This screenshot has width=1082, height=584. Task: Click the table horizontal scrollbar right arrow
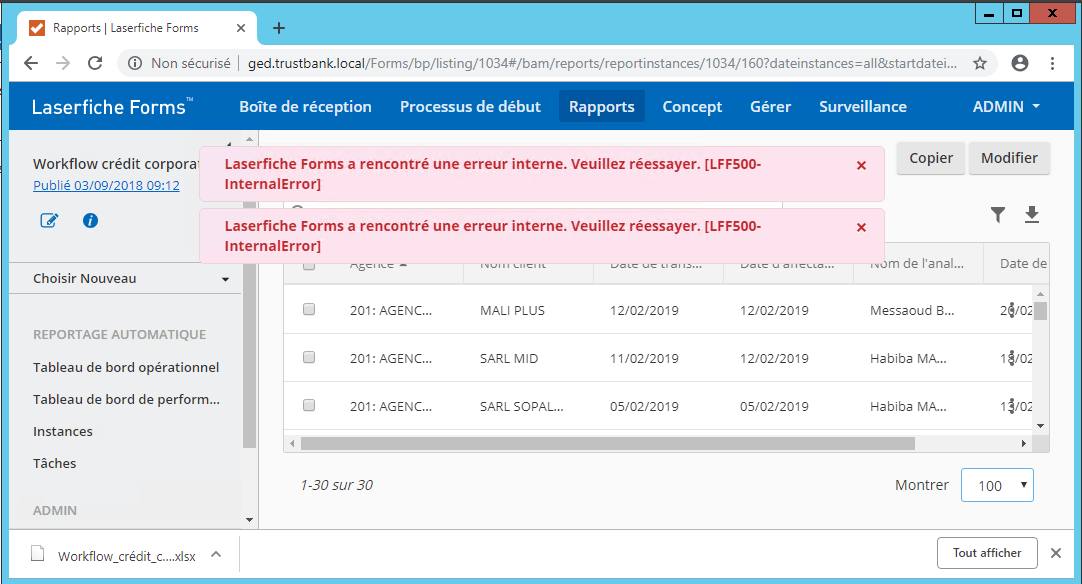tap(1023, 443)
